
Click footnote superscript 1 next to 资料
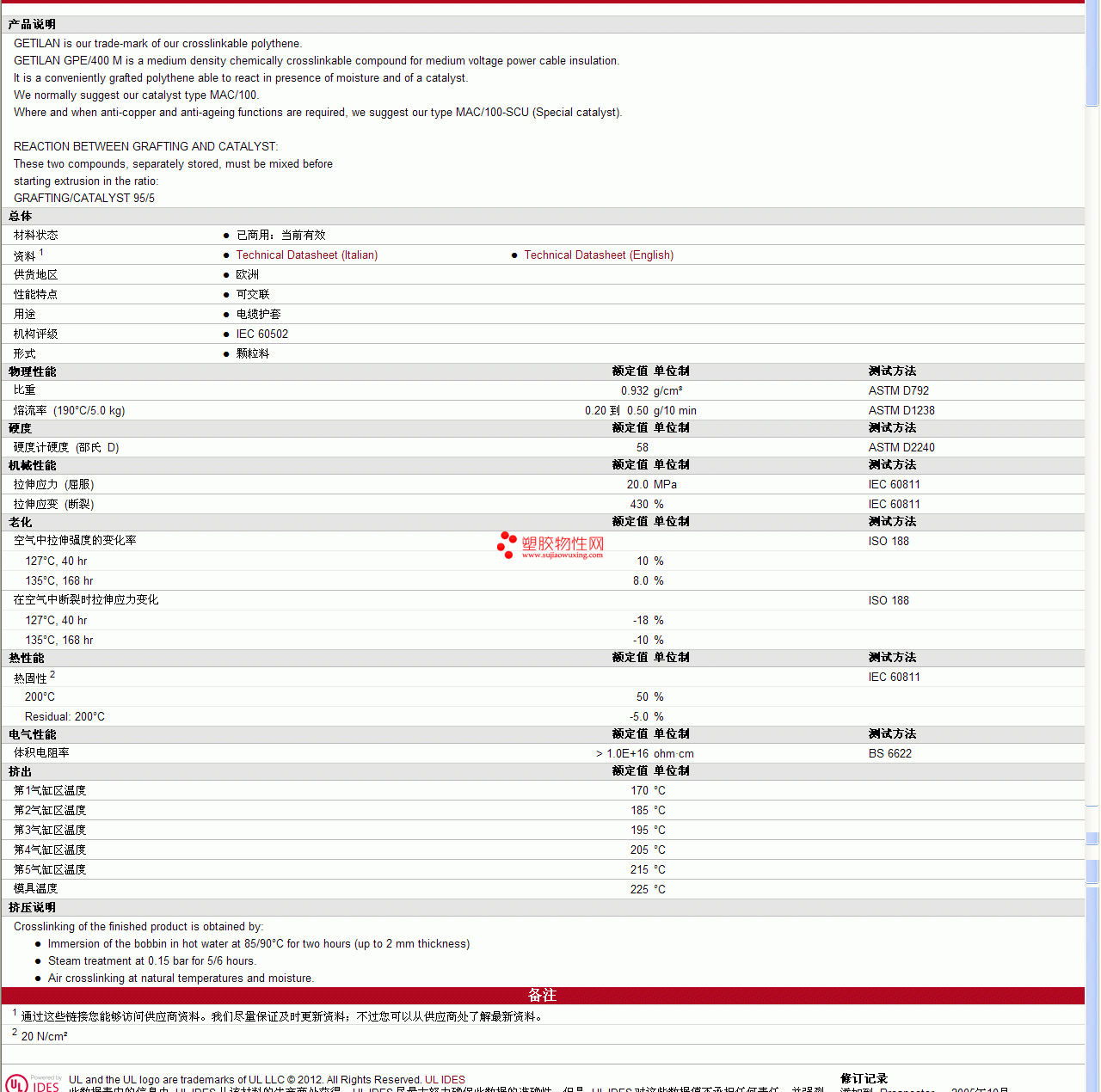[41, 252]
